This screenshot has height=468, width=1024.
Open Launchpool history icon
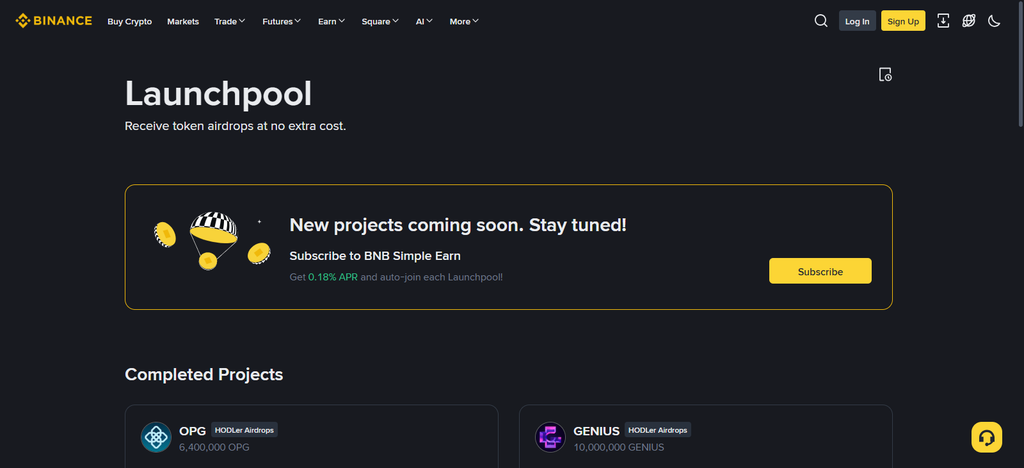tap(885, 74)
